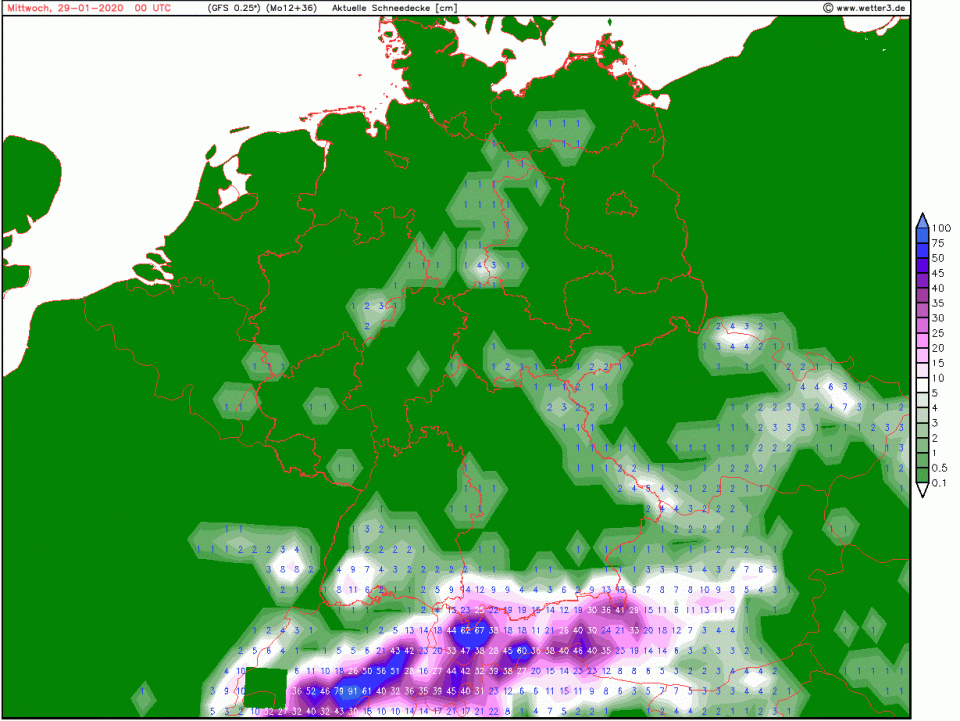Viewport: 960px width, 721px height.
Task: Click the snow depth value 79 on the map
Action: tap(338, 691)
